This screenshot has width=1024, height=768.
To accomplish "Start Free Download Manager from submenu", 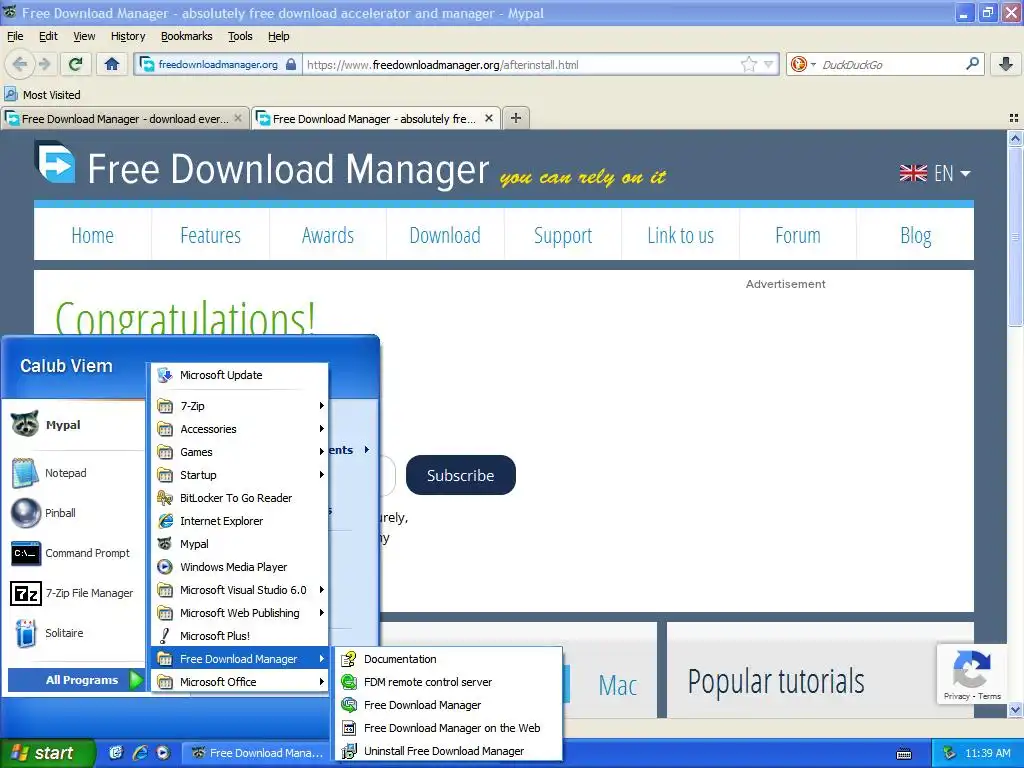I will click(x=449, y=705).
